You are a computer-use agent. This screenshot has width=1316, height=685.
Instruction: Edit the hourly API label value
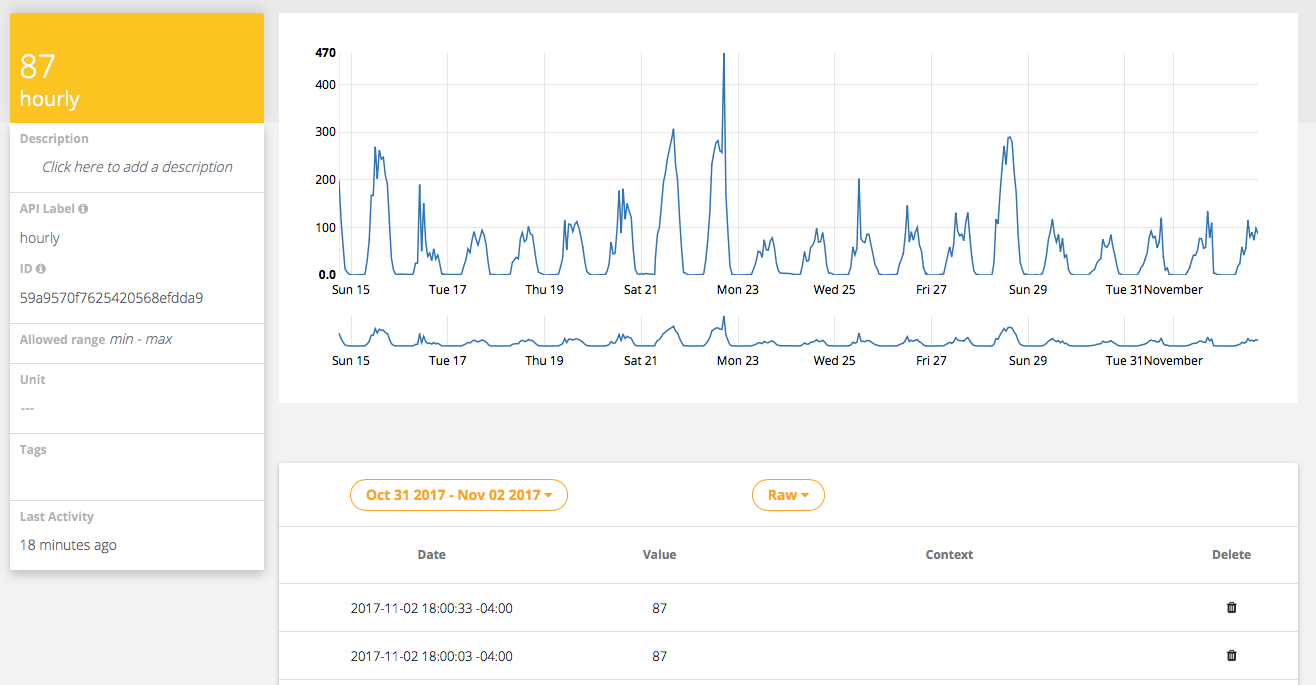[40, 238]
